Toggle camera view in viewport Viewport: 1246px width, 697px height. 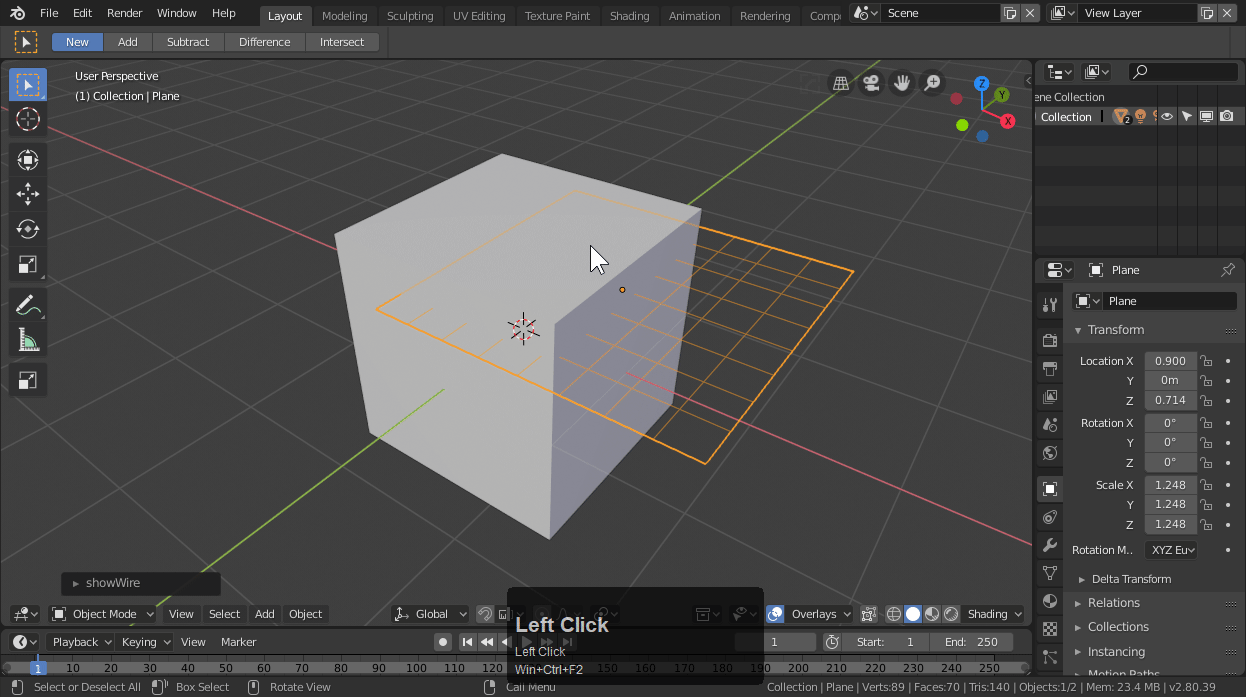pyautogui.click(x=871, y=83)
